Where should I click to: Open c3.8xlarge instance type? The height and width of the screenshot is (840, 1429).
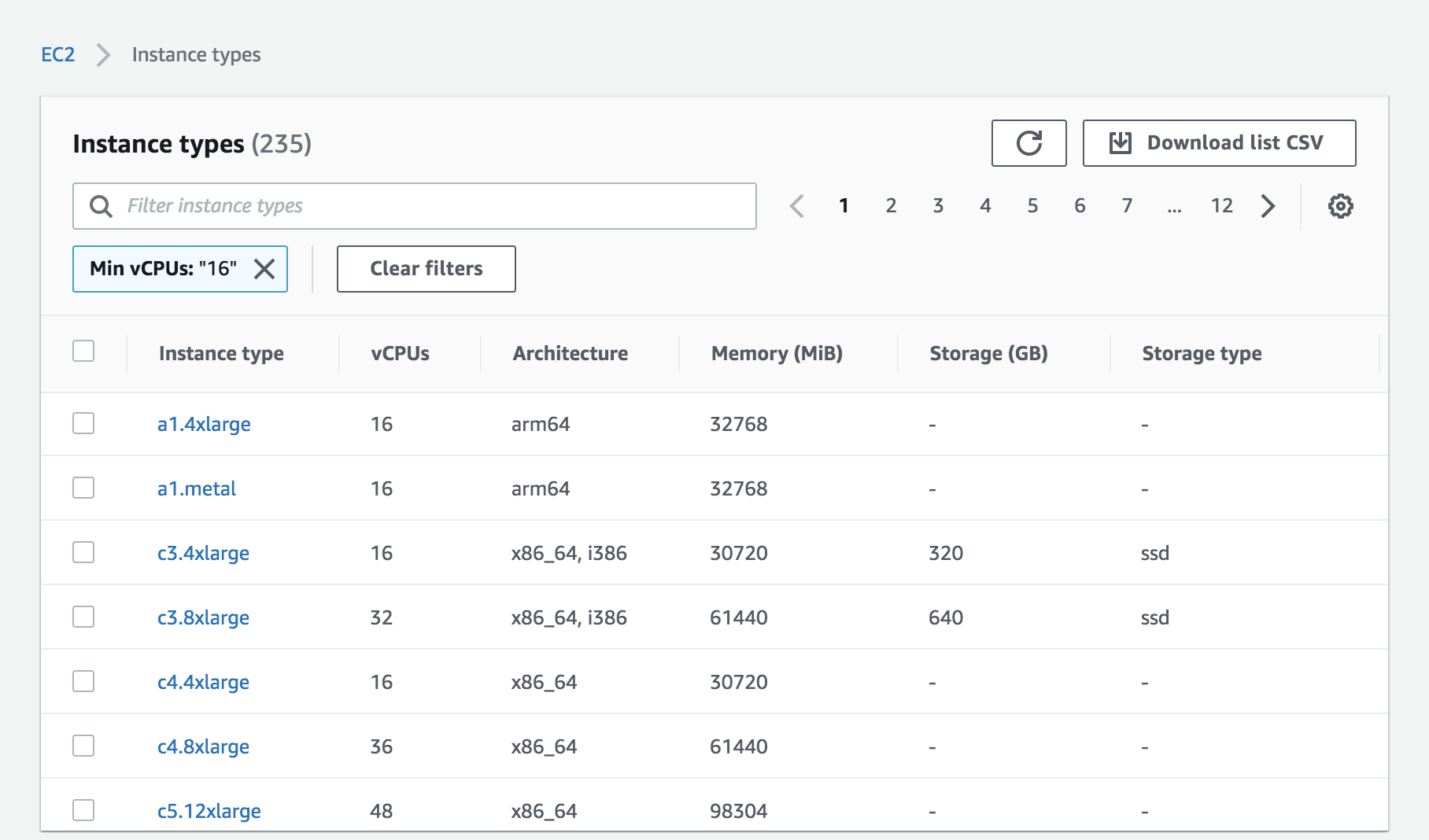click(x=203, y=617)
